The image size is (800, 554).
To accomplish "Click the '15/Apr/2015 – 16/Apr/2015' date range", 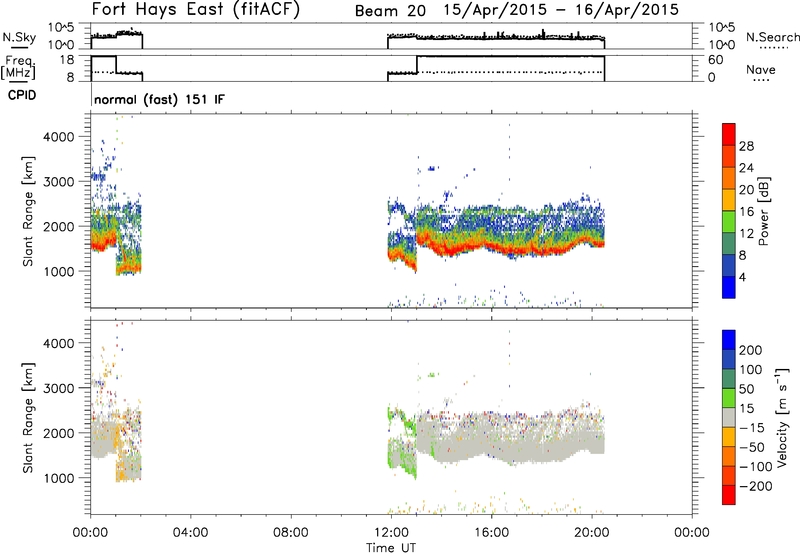I will pyautogui.click(x=561, y=10).
